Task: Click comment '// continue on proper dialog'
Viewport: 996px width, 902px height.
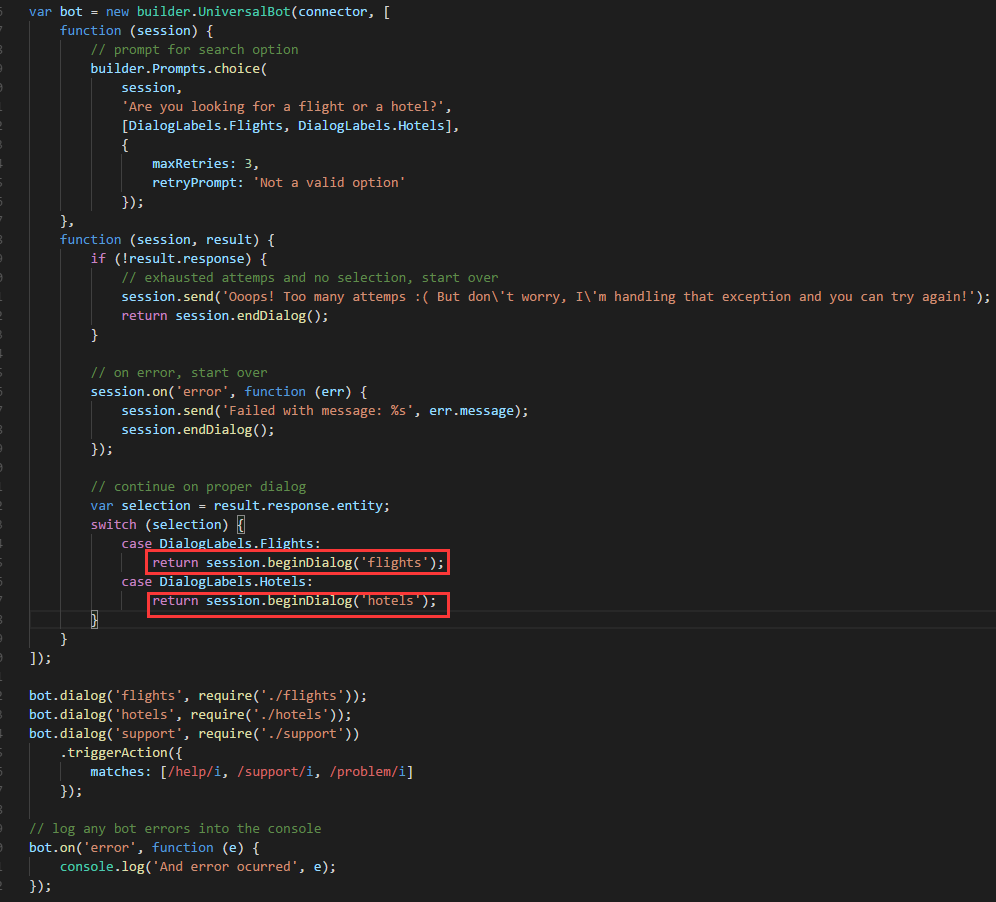Action: tap(198, 487)
